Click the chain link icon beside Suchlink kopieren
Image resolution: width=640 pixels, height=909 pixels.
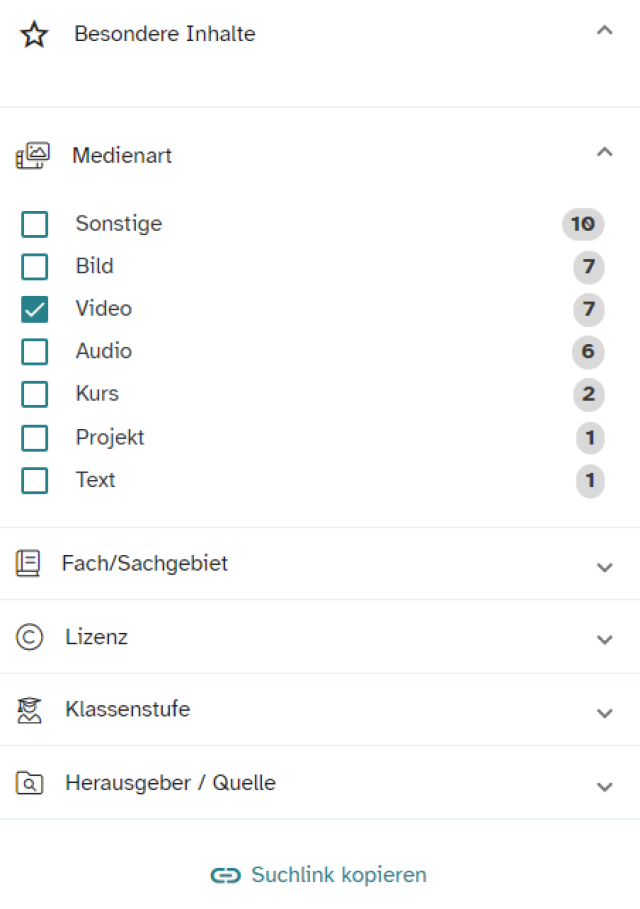[226, 875]
